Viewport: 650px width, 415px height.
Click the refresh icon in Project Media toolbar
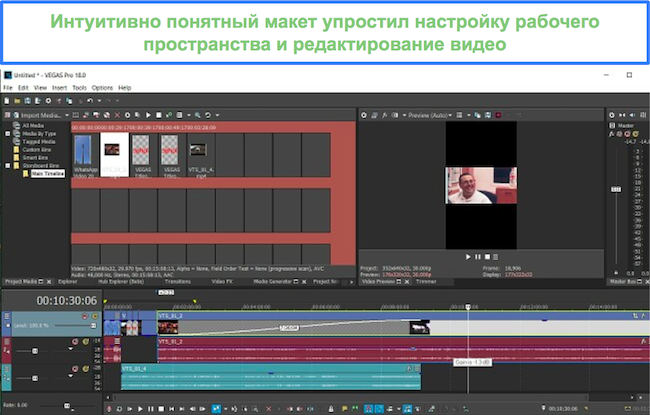coord(208,115)
